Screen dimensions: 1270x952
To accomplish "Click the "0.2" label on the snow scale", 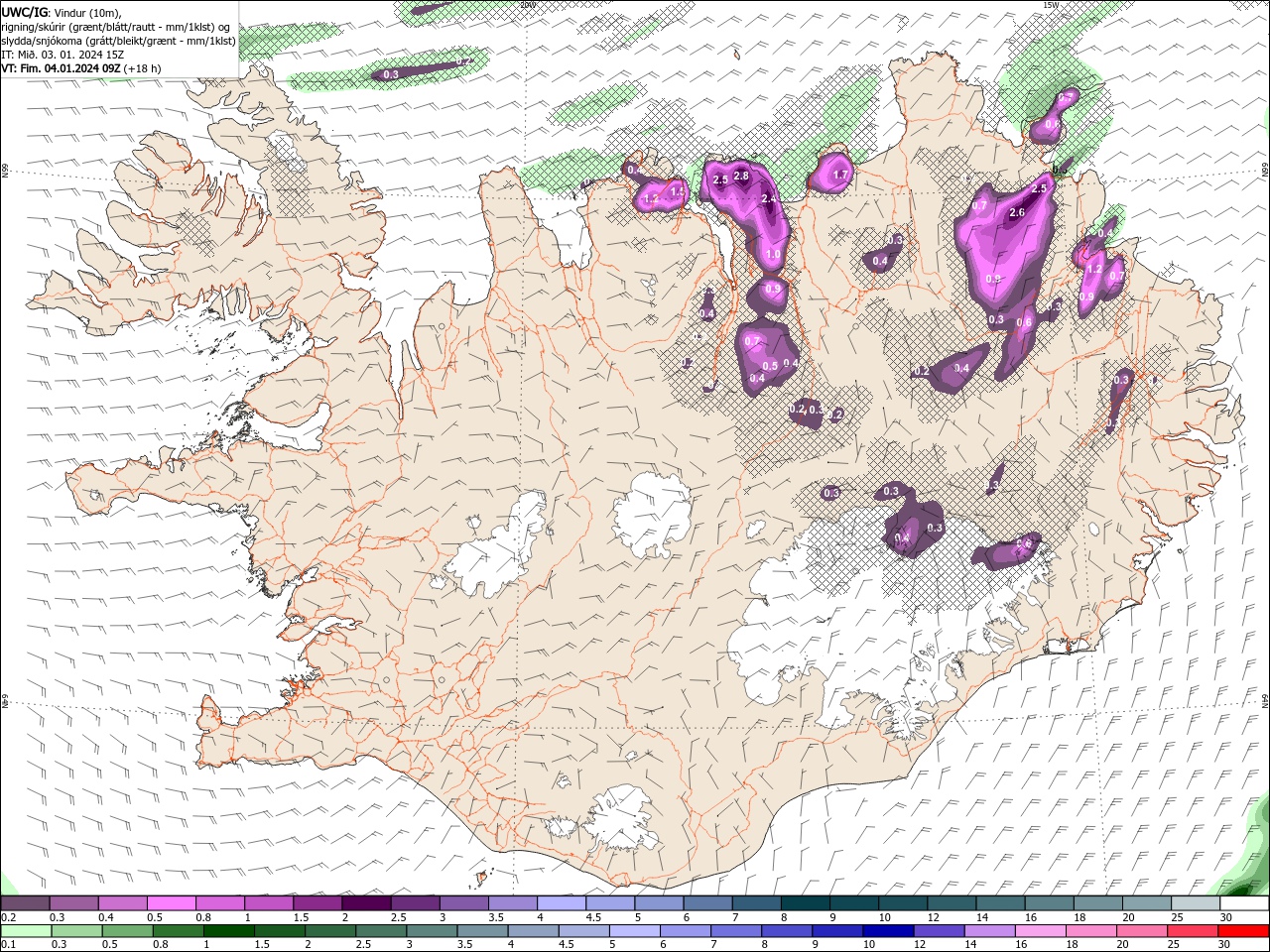I will (x=9, y=917).
